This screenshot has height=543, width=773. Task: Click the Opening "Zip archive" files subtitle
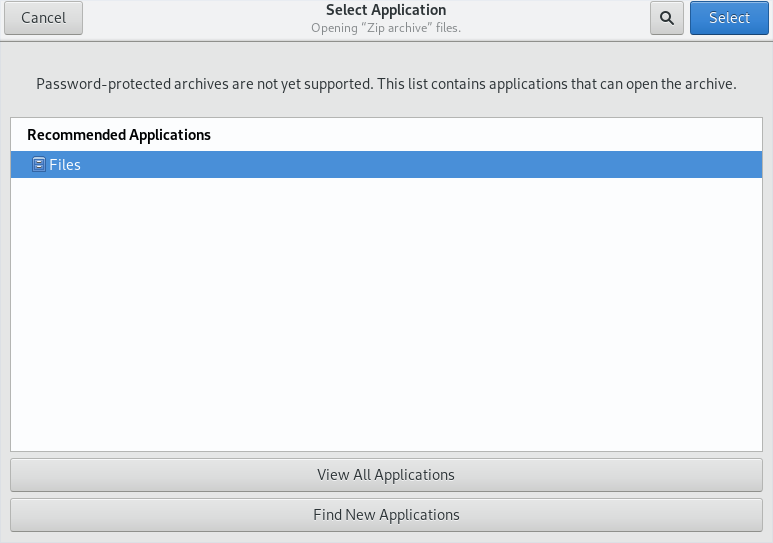tap(386, 28)
